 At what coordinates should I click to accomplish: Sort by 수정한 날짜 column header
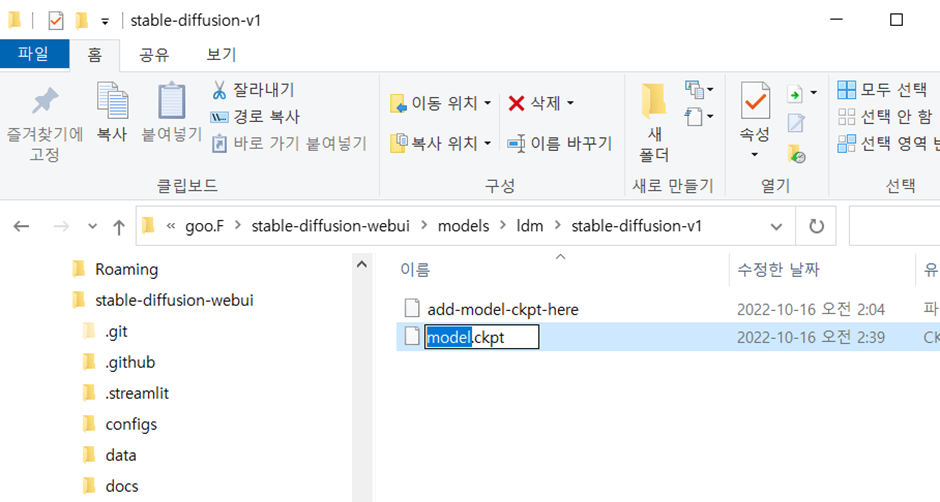(x=778, y=270)
